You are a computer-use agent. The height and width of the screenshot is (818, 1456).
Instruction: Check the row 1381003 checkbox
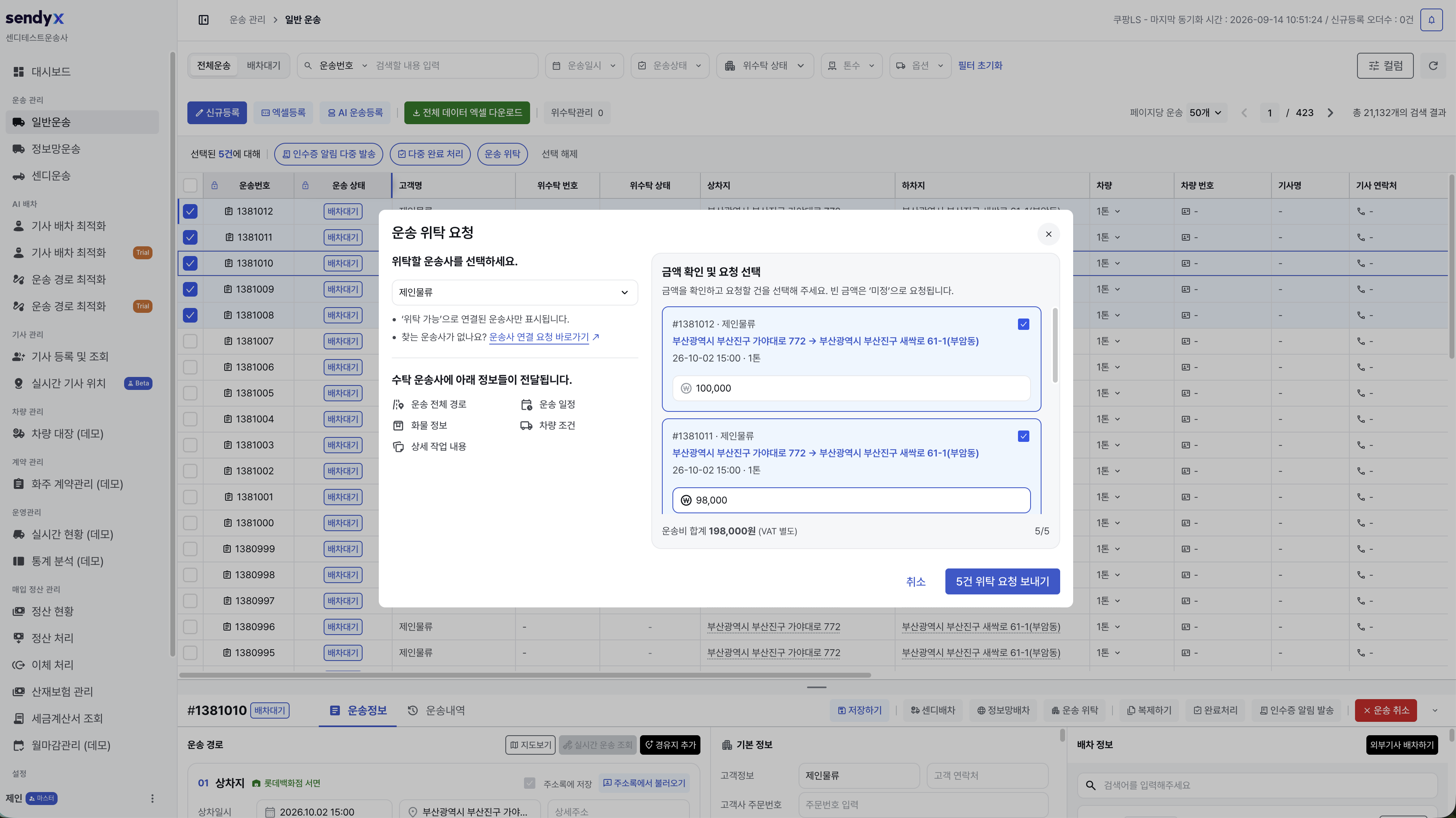point(191,446)
